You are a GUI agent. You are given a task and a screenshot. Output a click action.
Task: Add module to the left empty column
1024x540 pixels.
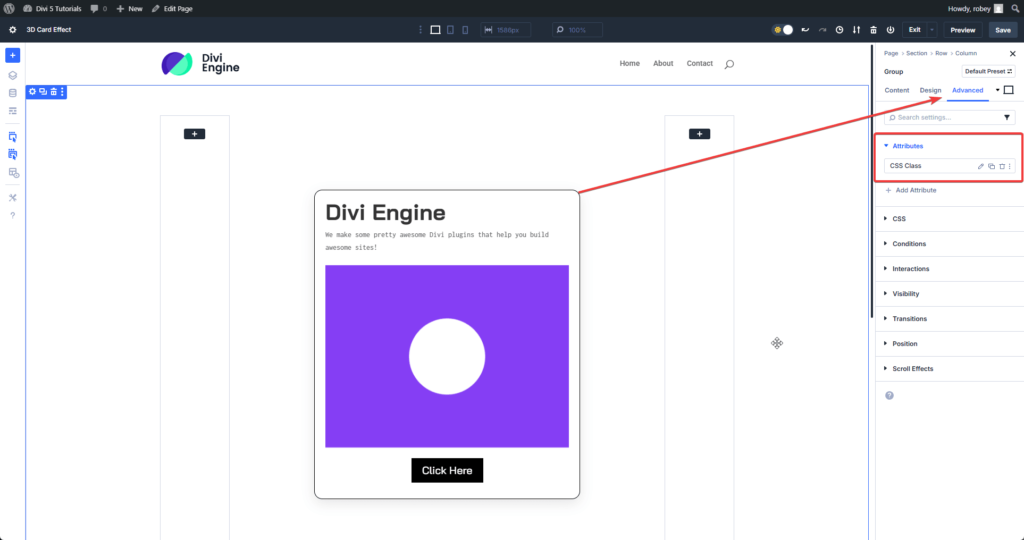coord(195,134)
